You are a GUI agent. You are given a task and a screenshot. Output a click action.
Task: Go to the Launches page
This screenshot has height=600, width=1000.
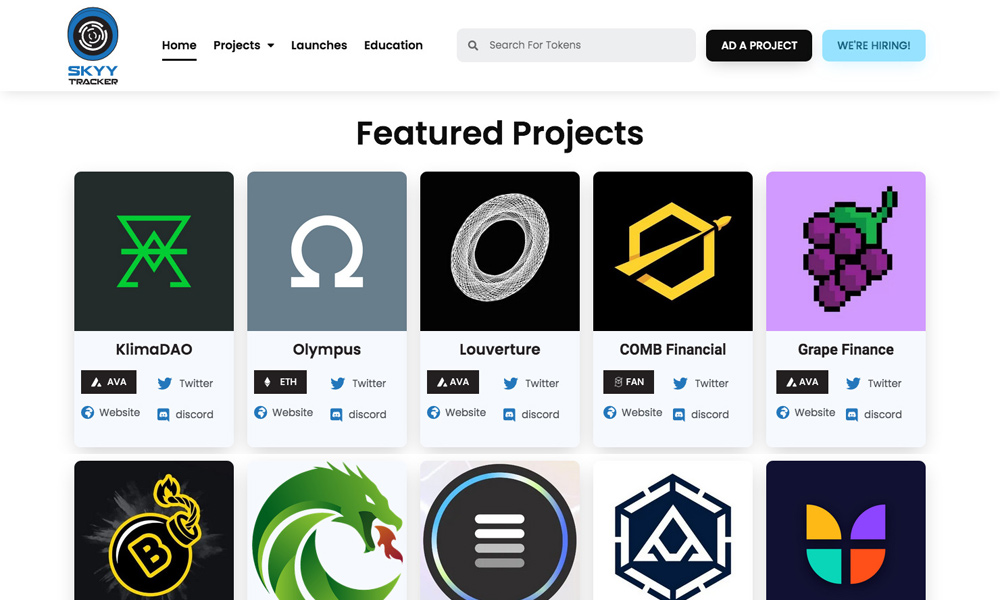319,45
